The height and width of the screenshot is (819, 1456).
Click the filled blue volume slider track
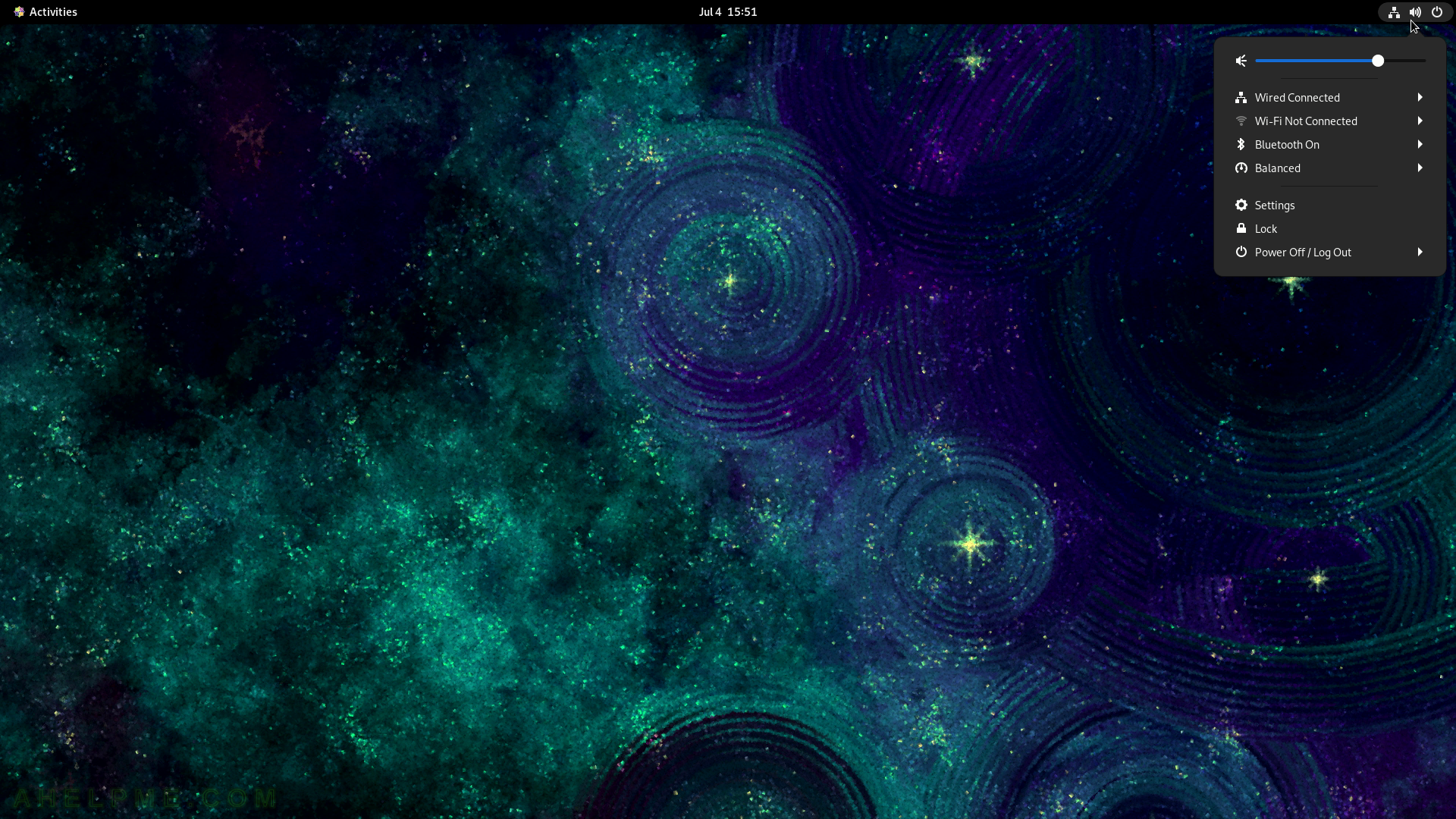(1313, 61)
